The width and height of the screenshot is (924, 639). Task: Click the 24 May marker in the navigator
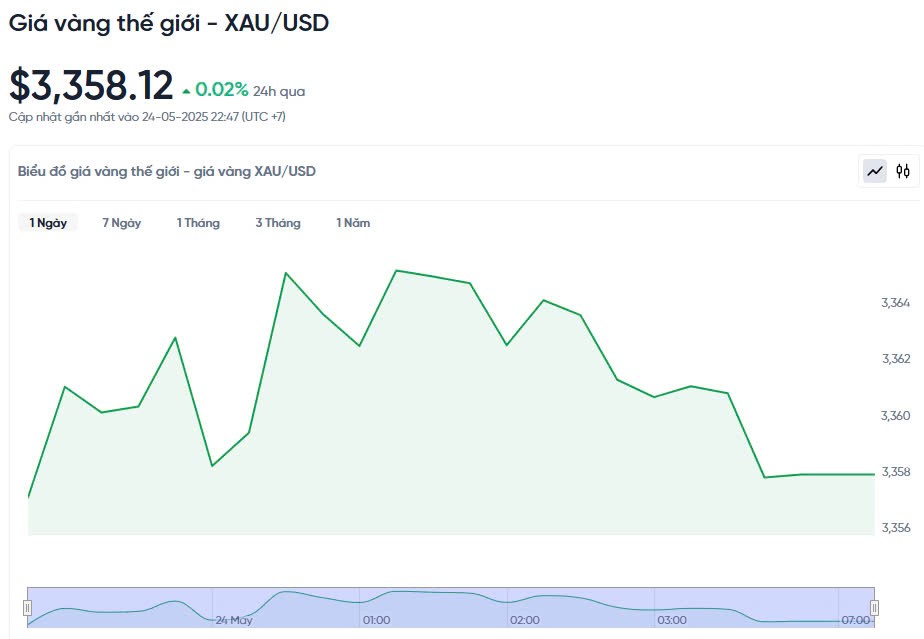pos(234,620)
